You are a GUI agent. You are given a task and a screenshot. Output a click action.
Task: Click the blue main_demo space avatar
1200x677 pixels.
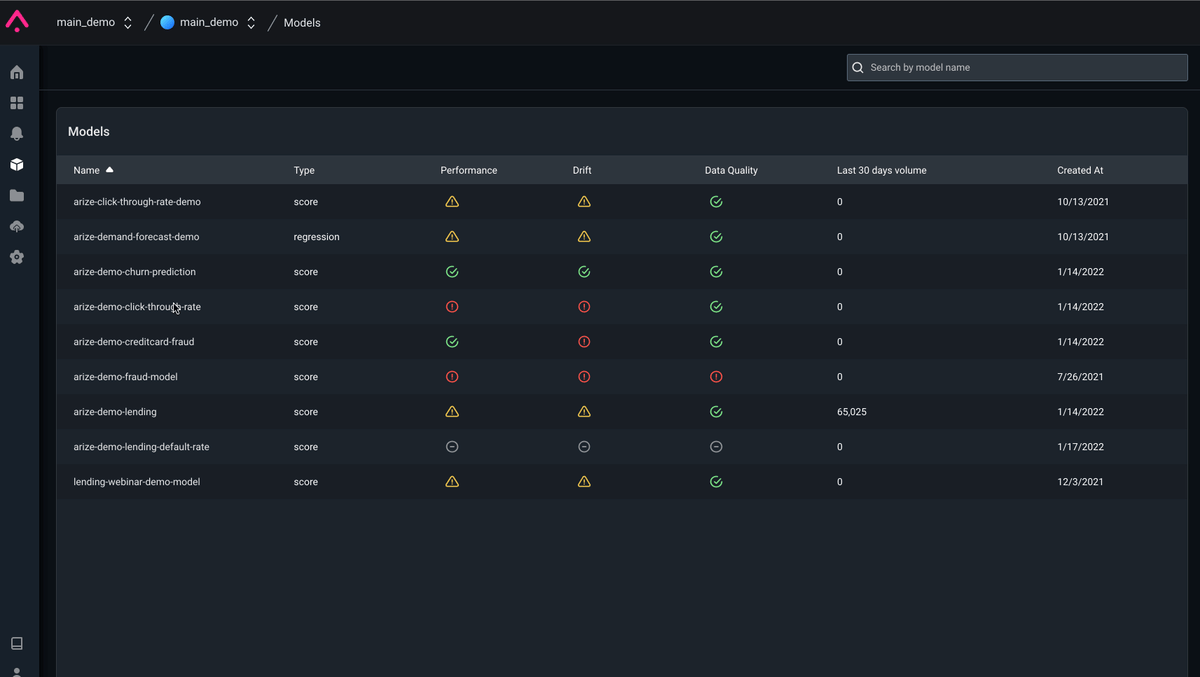coord(167,22)
